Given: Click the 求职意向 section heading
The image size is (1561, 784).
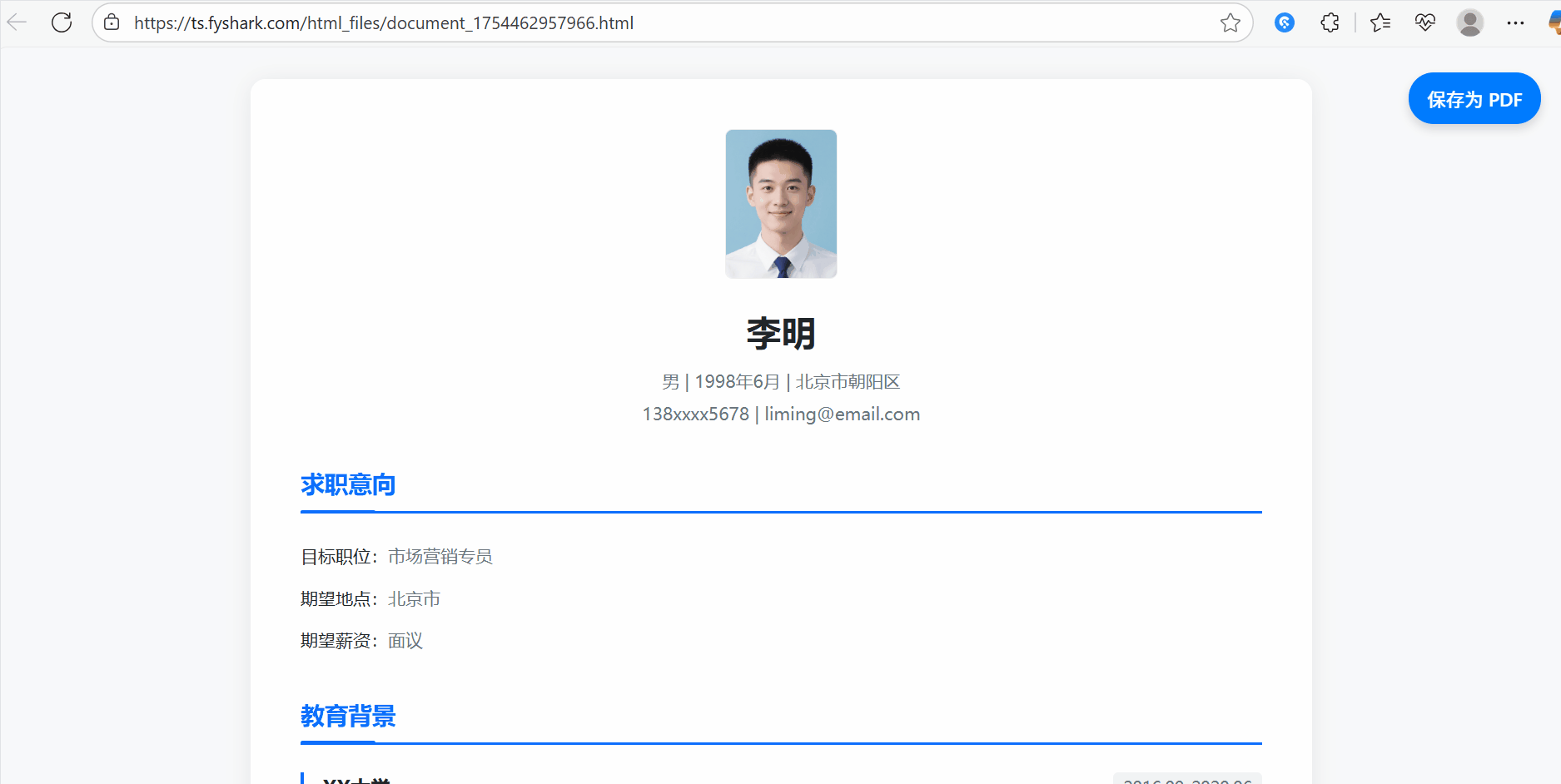Looking at the screenshot, I should (x=348, y=484).
